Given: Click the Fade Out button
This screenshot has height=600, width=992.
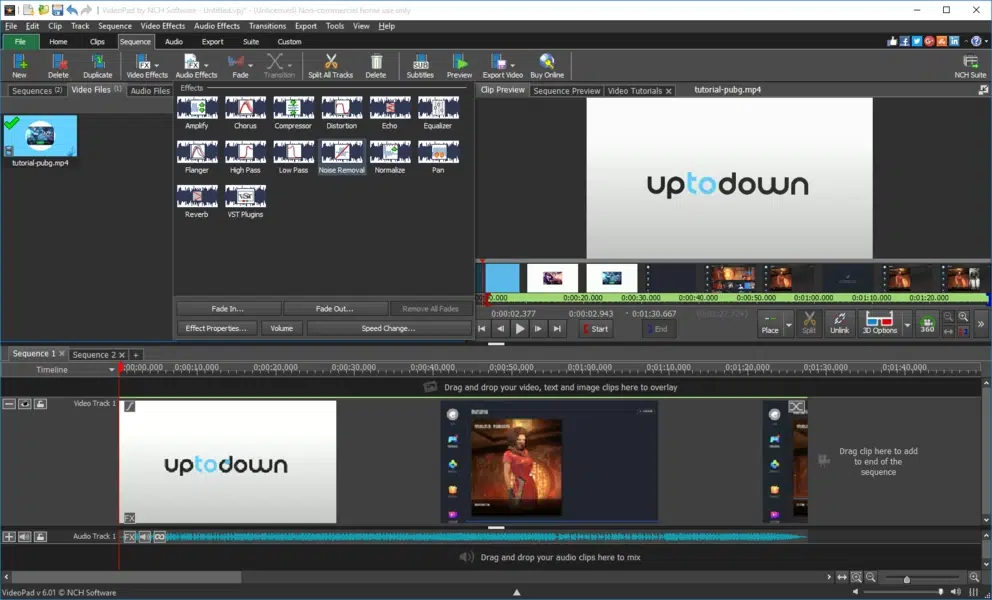Looking at the screenshot, I should [x=335, y=308].
